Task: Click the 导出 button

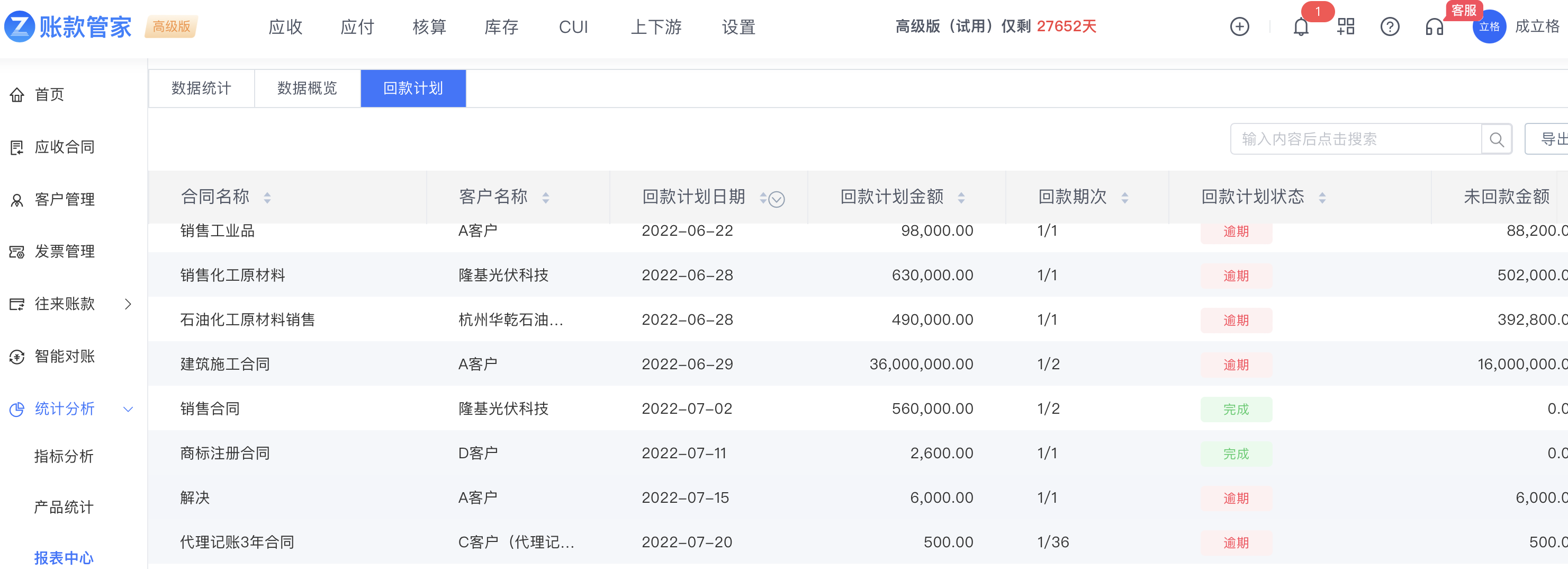Action: click(1551, 139)
